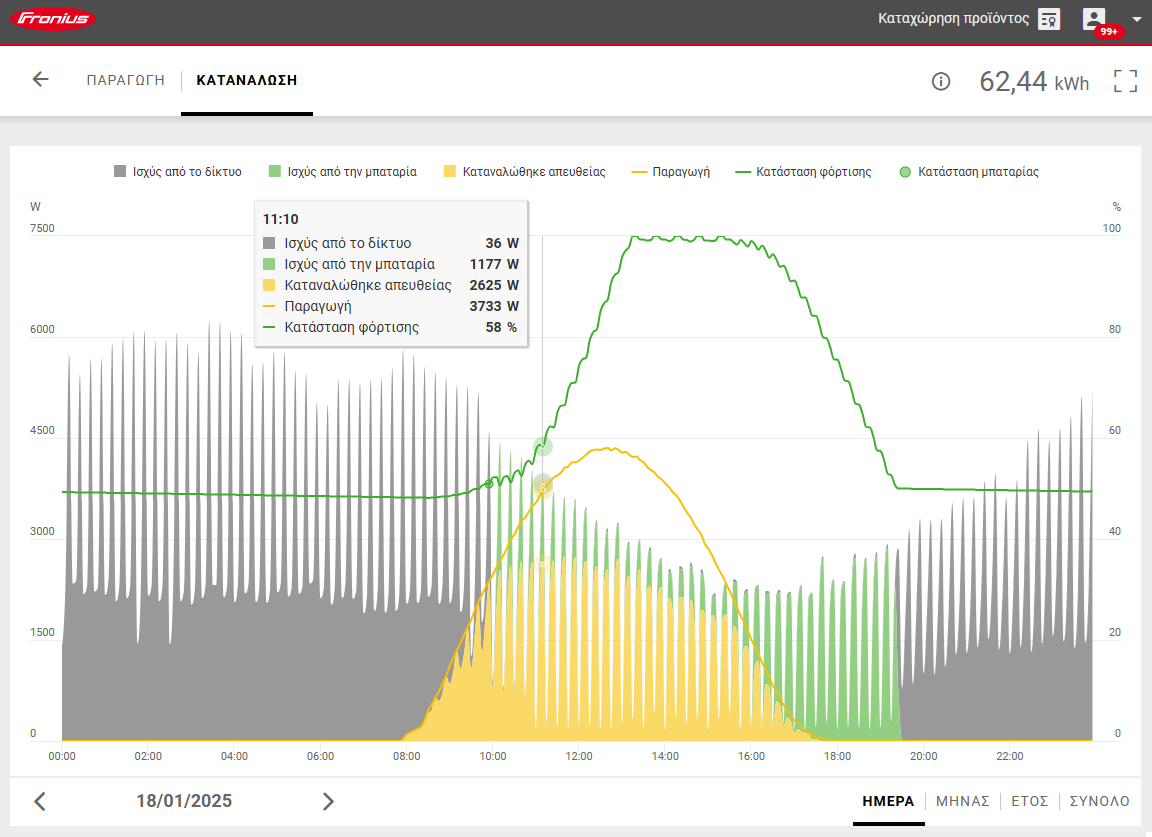Click the back arrow icon
Image resolution: width=1152 pixels, height=837 pixels.
(x=40, y=80)
